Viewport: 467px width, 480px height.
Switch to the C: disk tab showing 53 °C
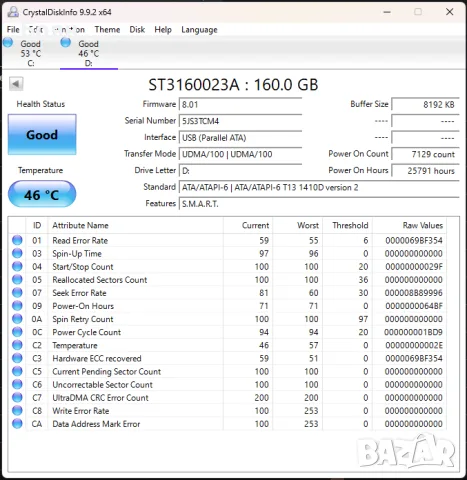coord(31,53)
